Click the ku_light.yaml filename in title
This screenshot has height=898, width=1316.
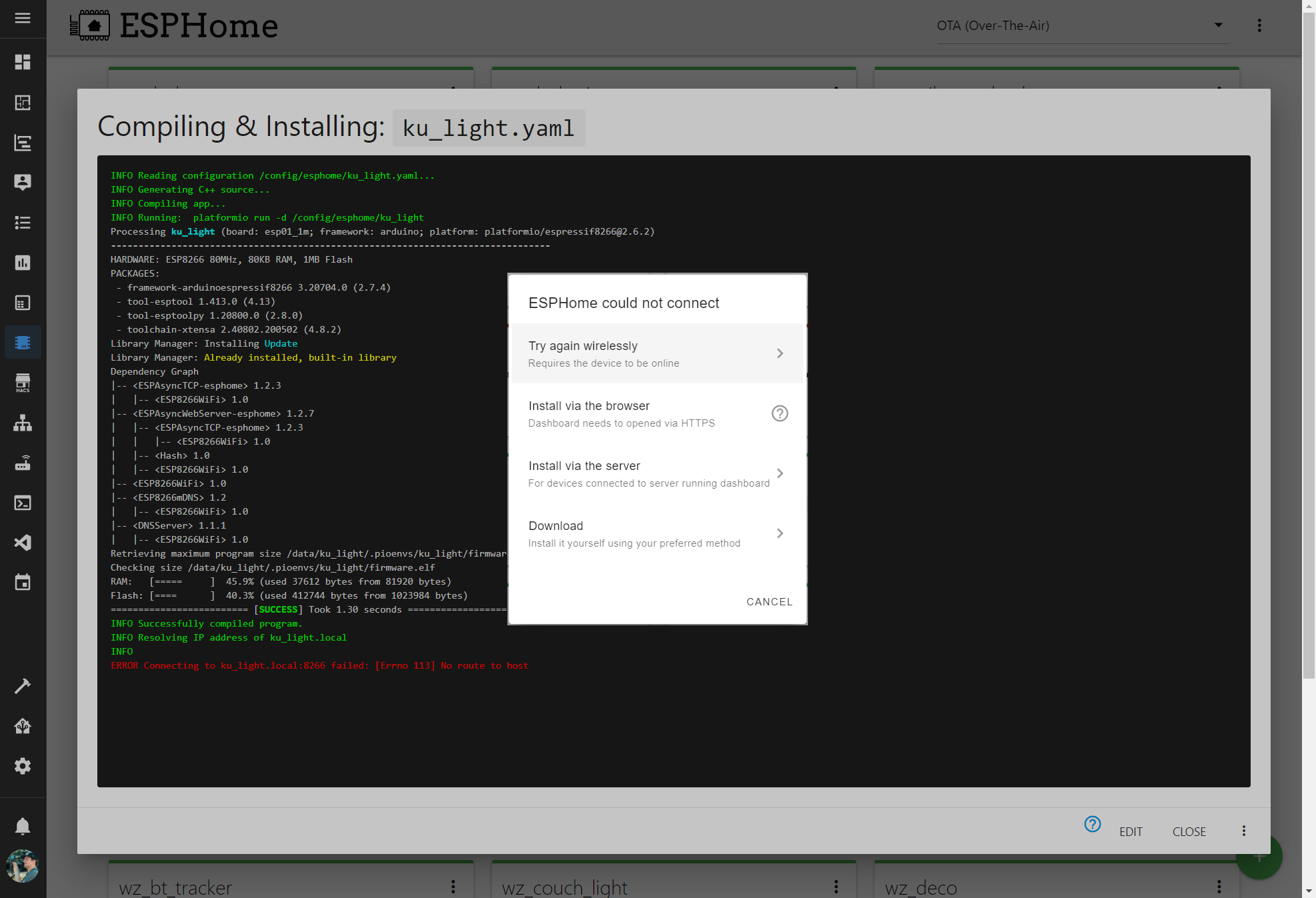[489, 128]
